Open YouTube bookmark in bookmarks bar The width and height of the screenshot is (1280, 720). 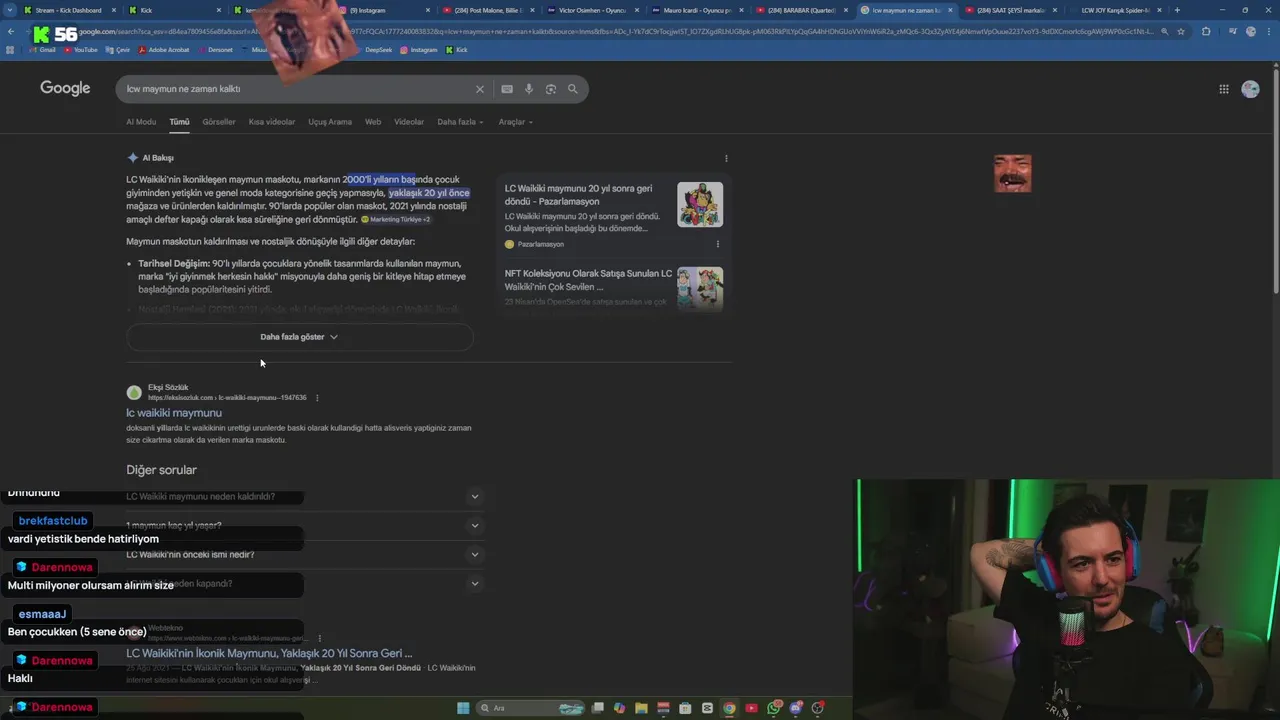81,49
